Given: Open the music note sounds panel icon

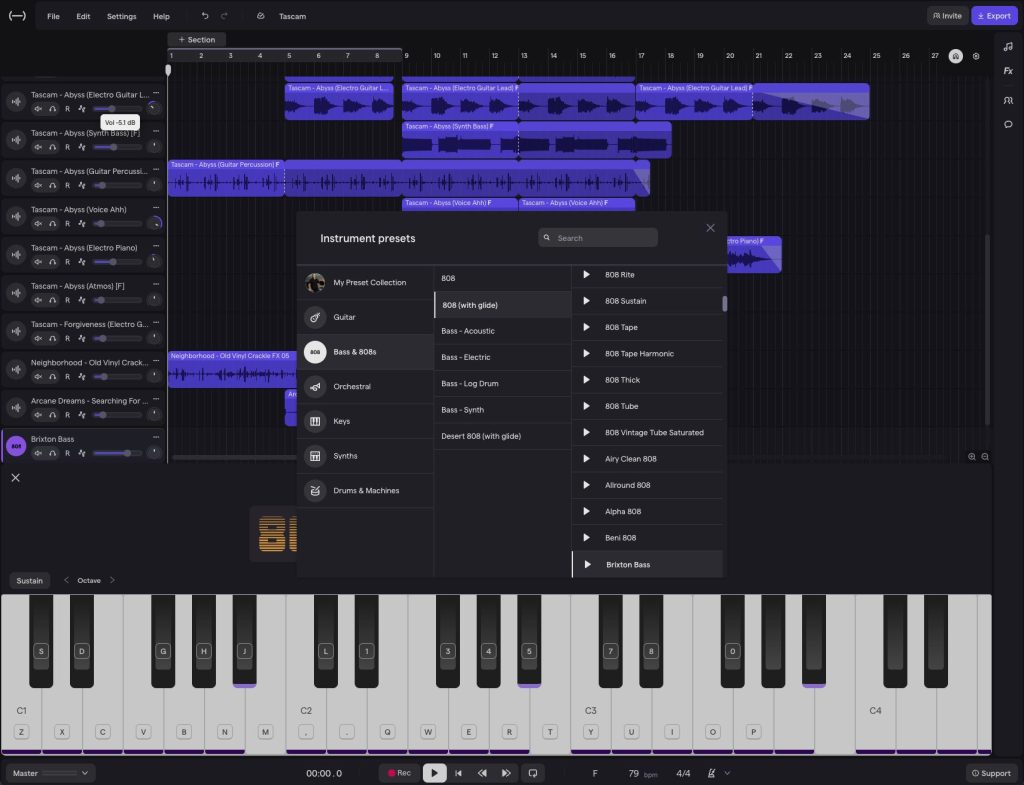Looking at the screenshot, I should [x=1008, y=46].
